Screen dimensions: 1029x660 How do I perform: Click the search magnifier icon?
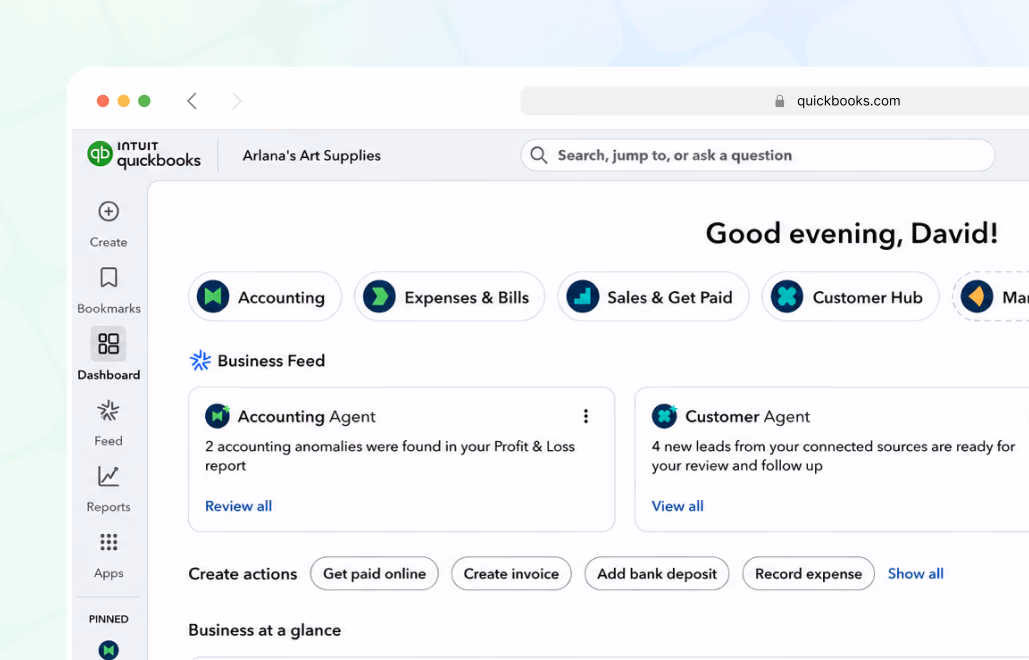(539, 155)
